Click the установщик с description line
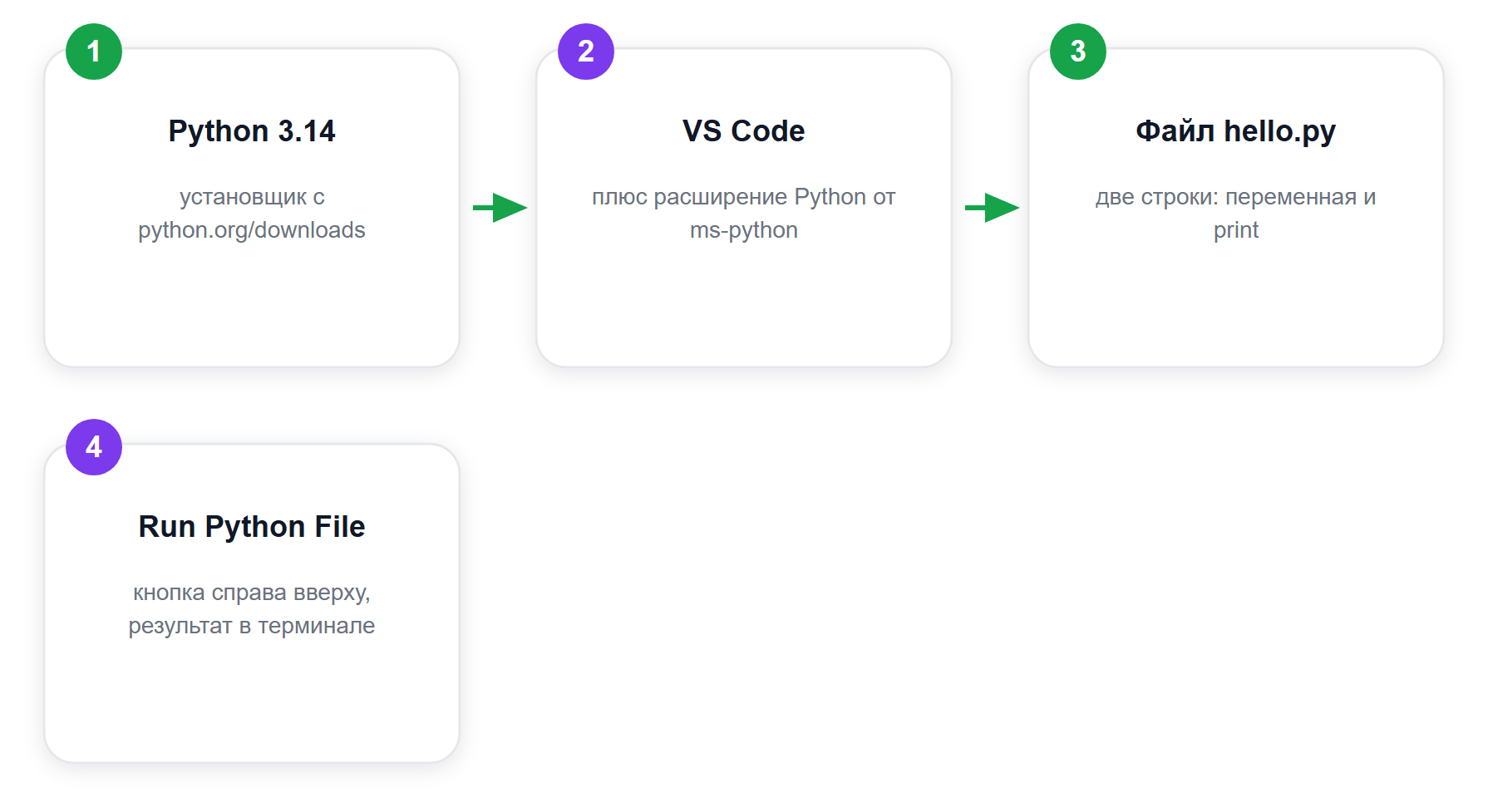 pyautogui.click(x=252, y=197)
